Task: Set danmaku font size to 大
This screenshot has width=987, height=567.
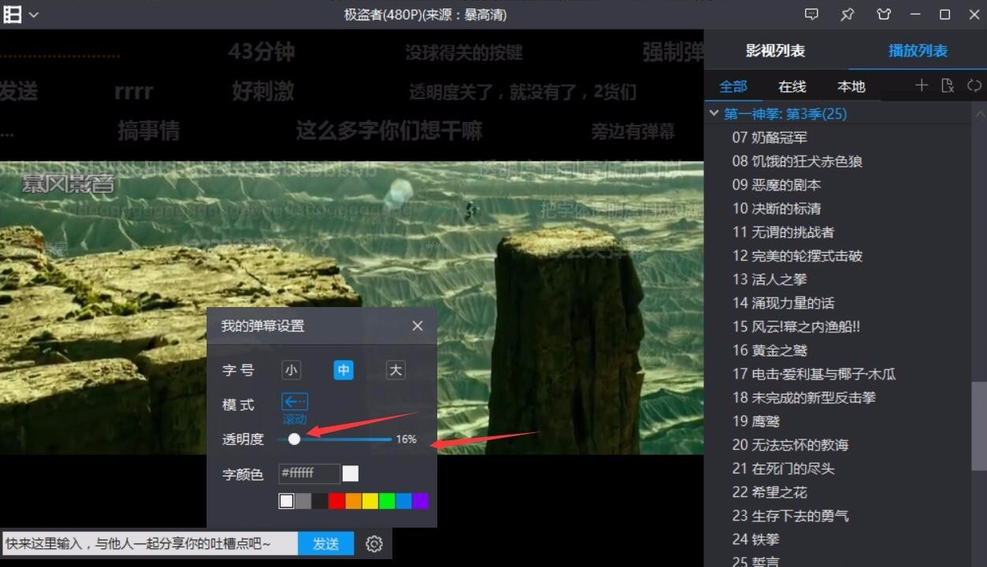Action: pyautogui.click(x=395, y=370)
